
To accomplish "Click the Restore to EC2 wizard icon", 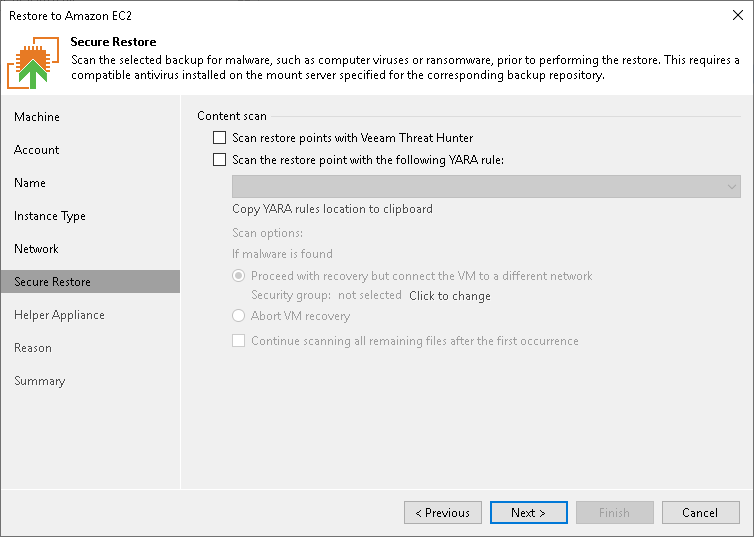I will coord(33,62).
